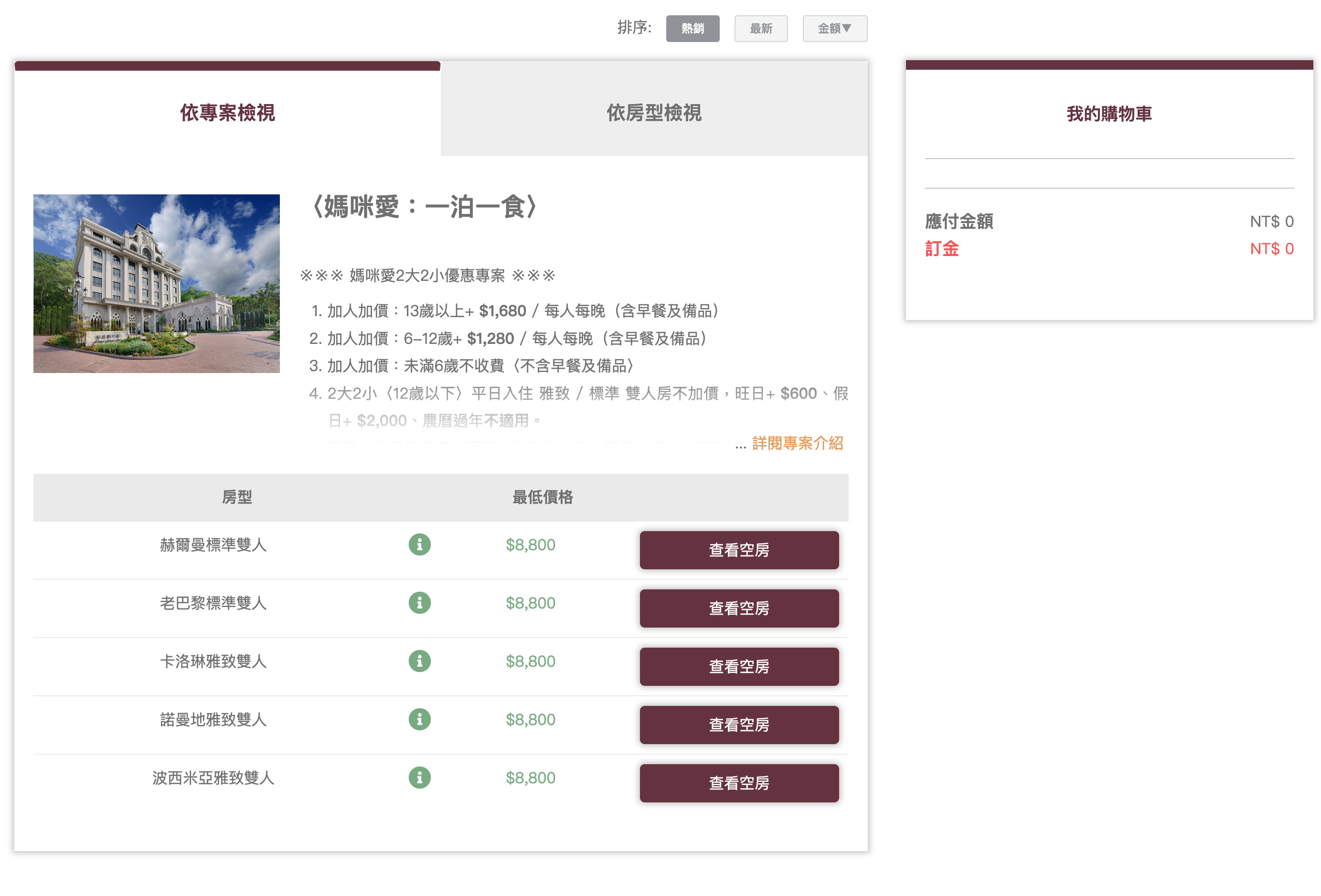Open the info icon next to 諾曼地雅致雙人
The image size is (1321, 896).
419,719
